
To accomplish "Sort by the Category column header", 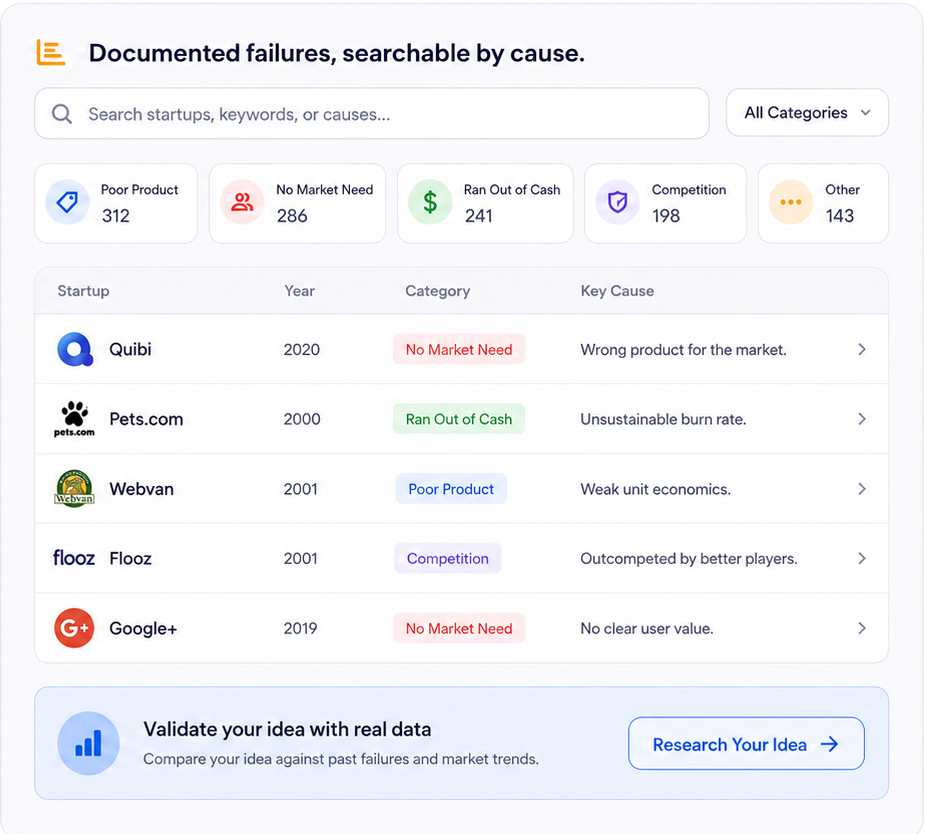I will point(438,291).
